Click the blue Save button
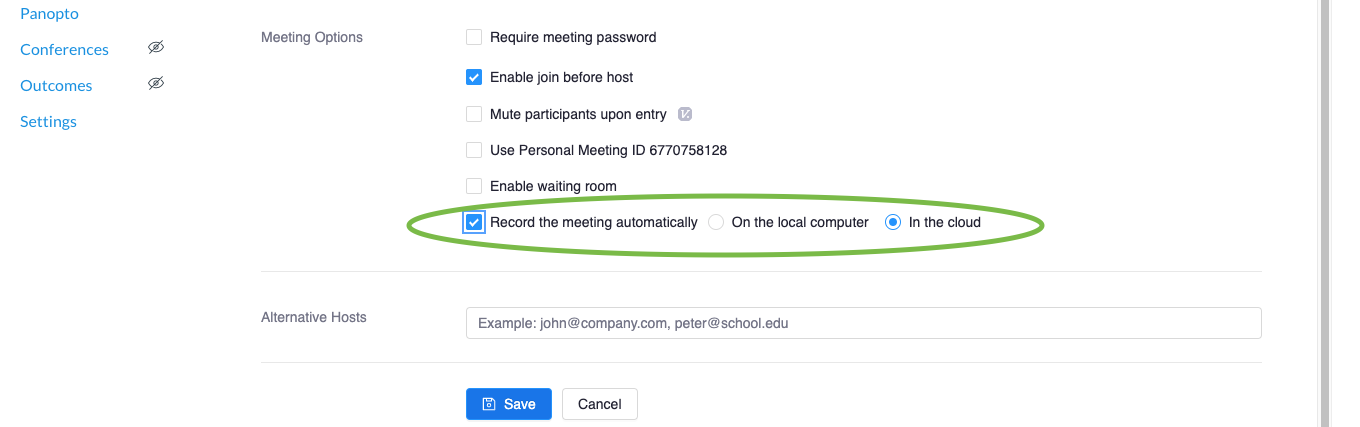 pyautogui.click(x=508, y=404)
